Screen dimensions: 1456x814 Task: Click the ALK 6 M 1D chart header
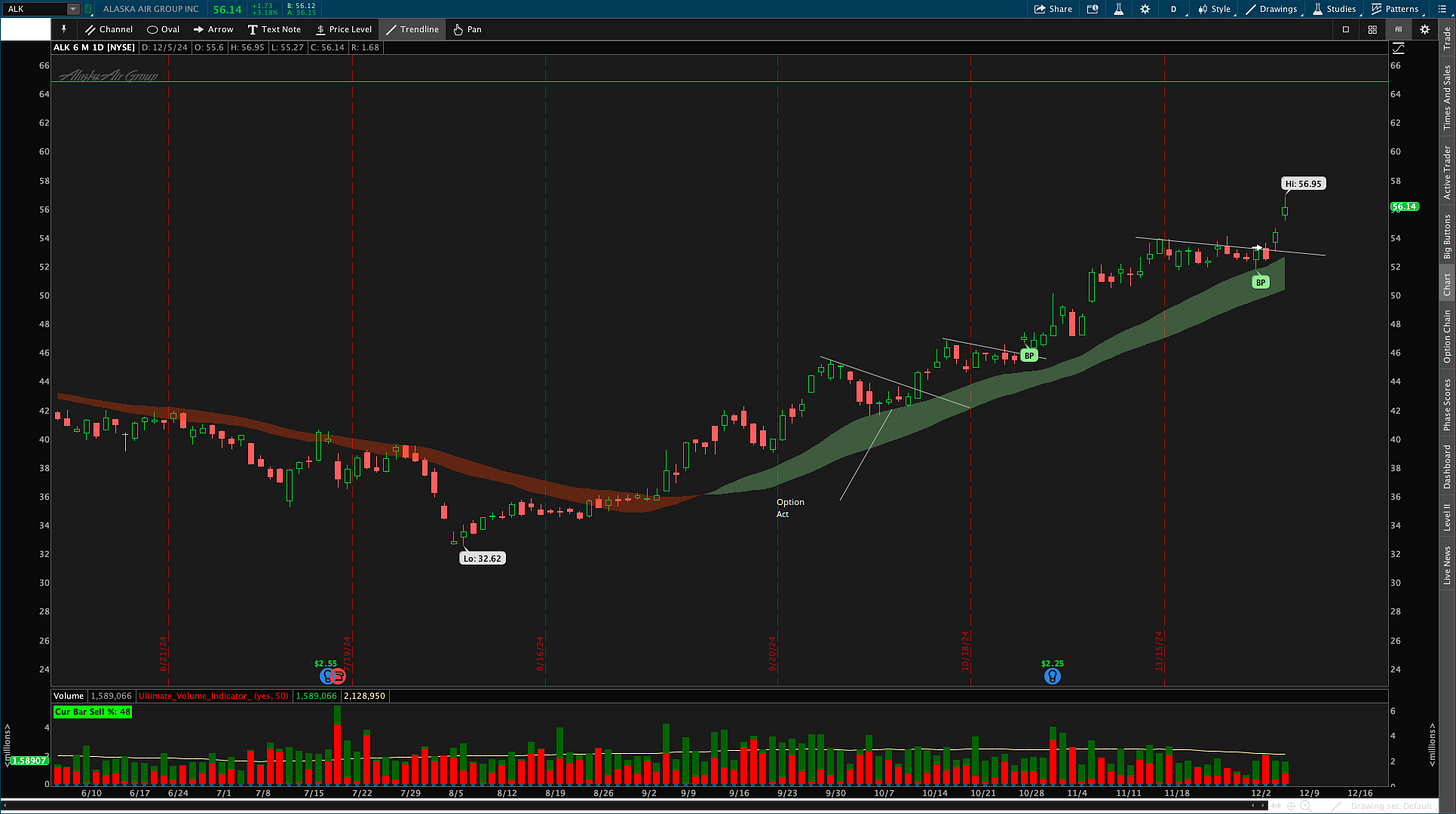pos(94,47)
